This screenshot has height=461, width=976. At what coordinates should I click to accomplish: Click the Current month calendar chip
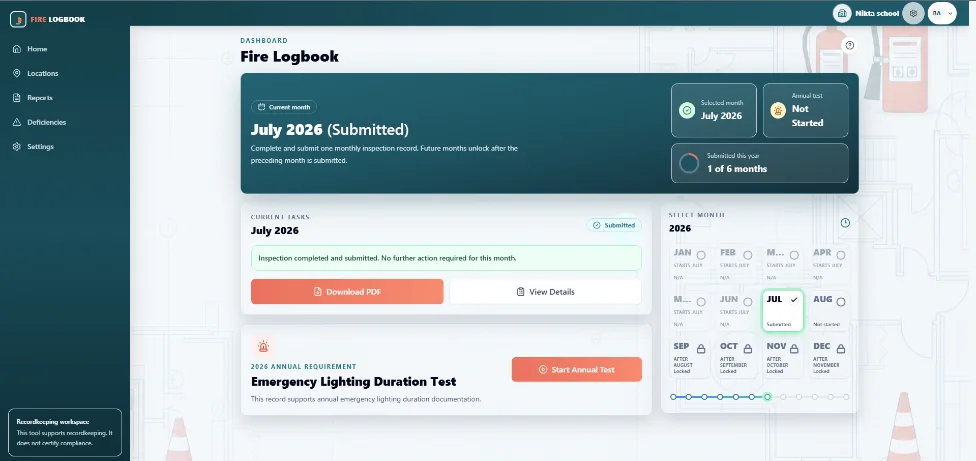pos(284,107)
